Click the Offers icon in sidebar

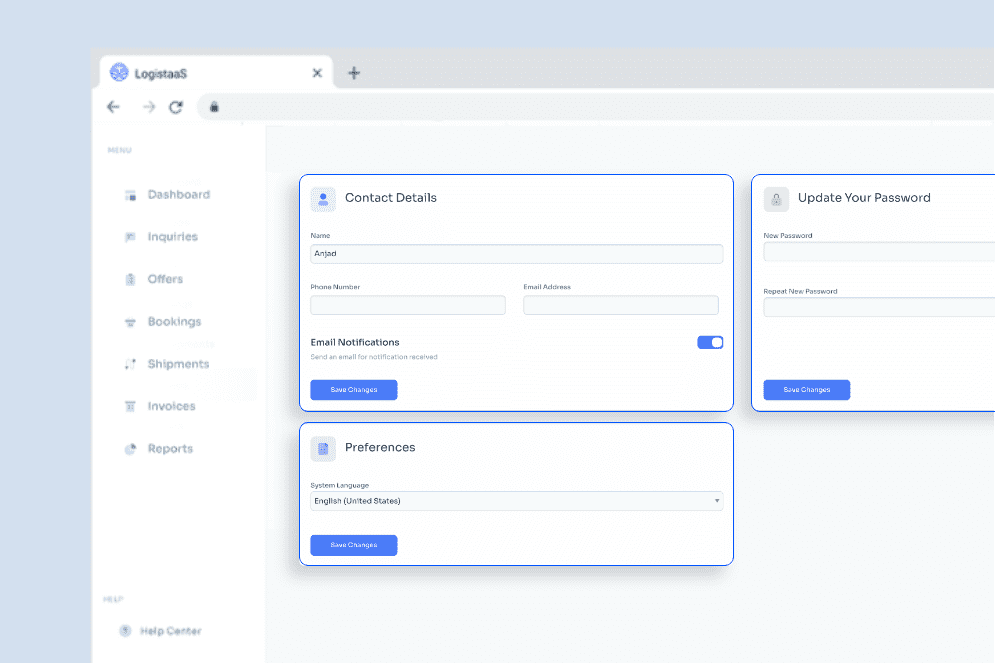tap(130, 280)
